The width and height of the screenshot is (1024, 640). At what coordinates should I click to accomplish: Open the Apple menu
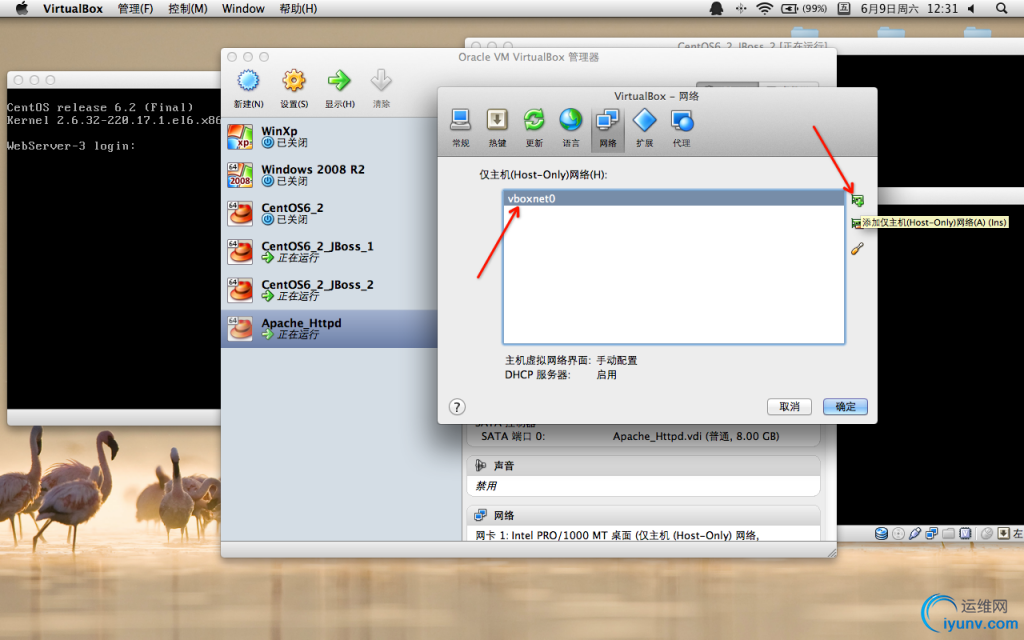point(22,8)
